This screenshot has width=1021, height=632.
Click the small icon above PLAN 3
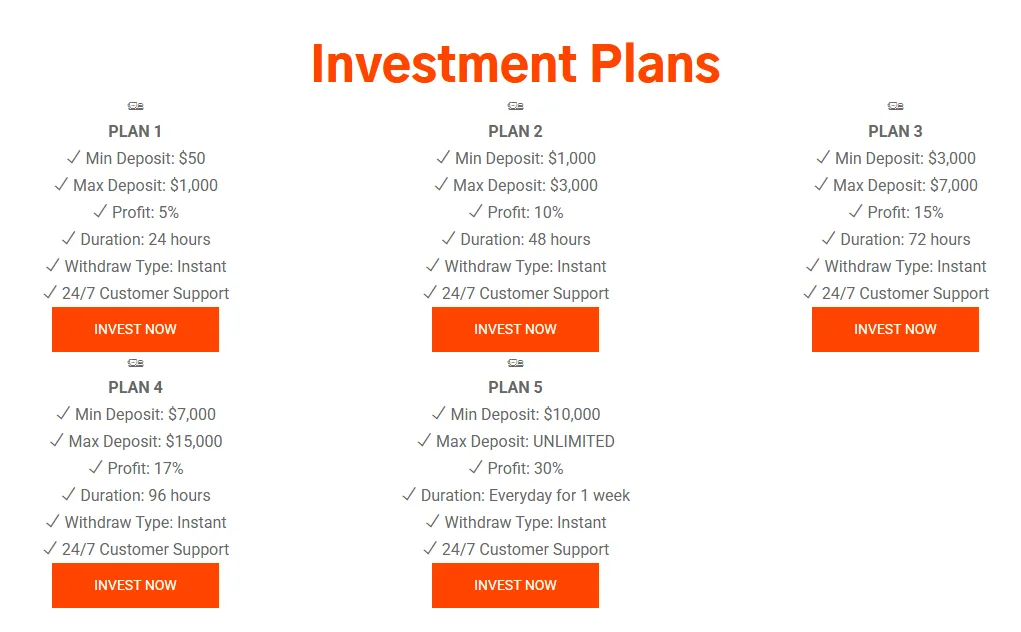pyautogui.click(x=895, y=106)
